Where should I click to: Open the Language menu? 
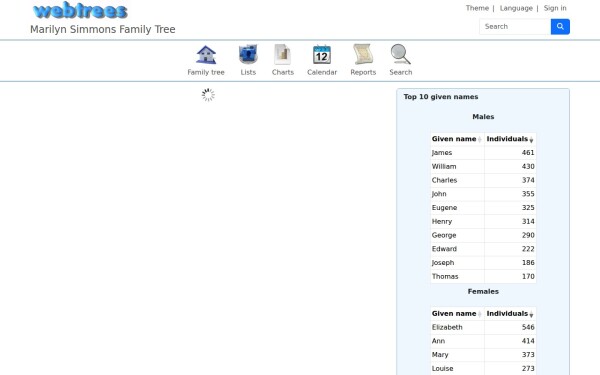point(516,8)
